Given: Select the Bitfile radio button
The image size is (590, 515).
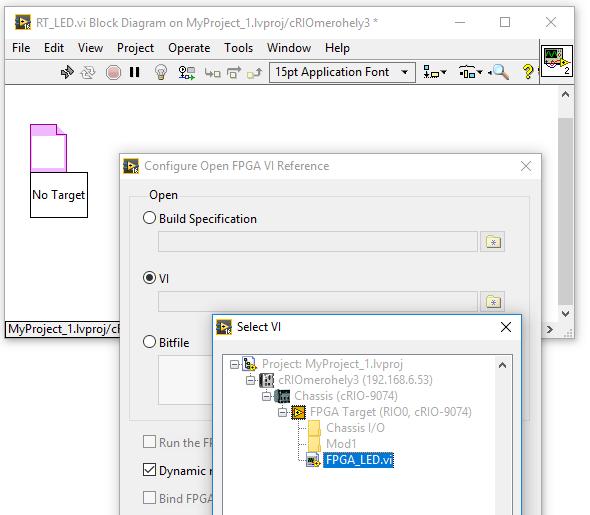Looking at the screenshot, I should 149,342.
